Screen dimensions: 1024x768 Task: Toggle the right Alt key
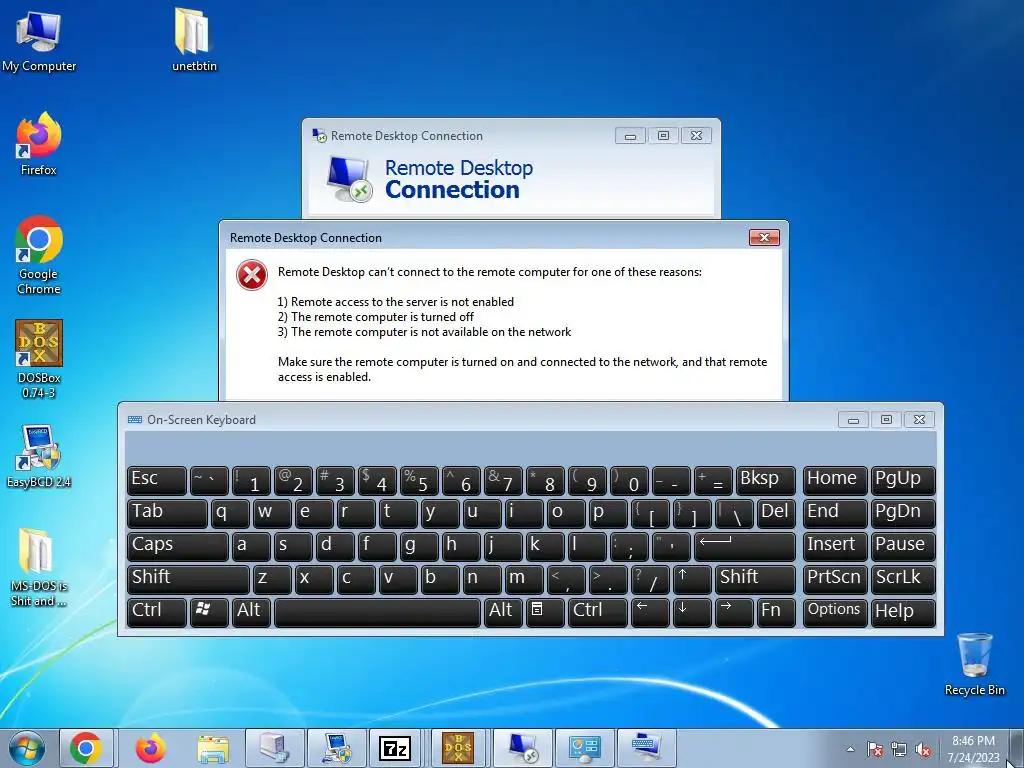coord(503,612)
